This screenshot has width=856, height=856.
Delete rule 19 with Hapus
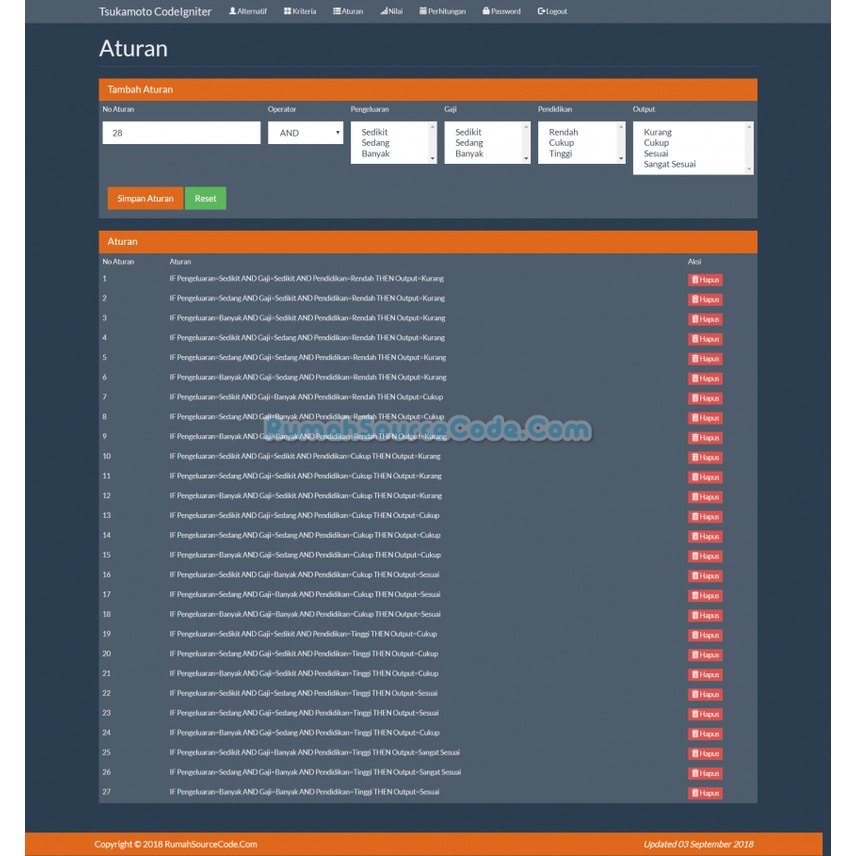tap(705, 635)
